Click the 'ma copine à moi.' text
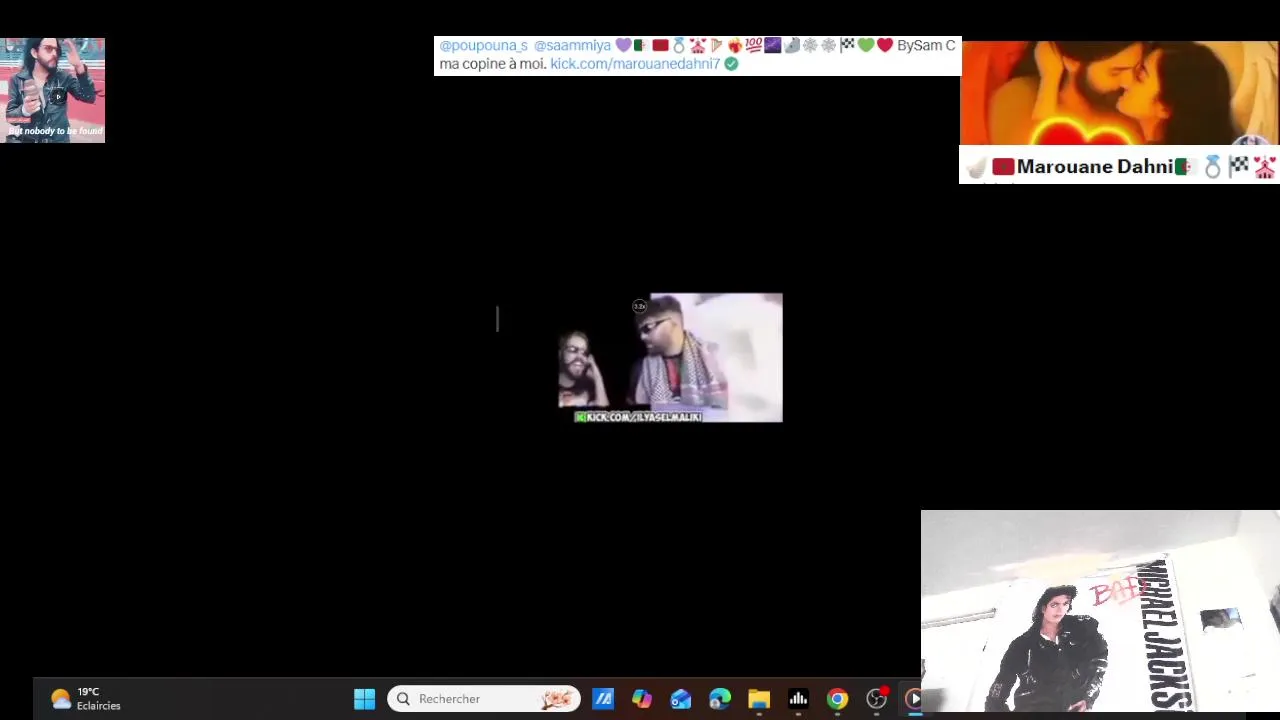Viewport: 1280px width, 720px height. 493,64
